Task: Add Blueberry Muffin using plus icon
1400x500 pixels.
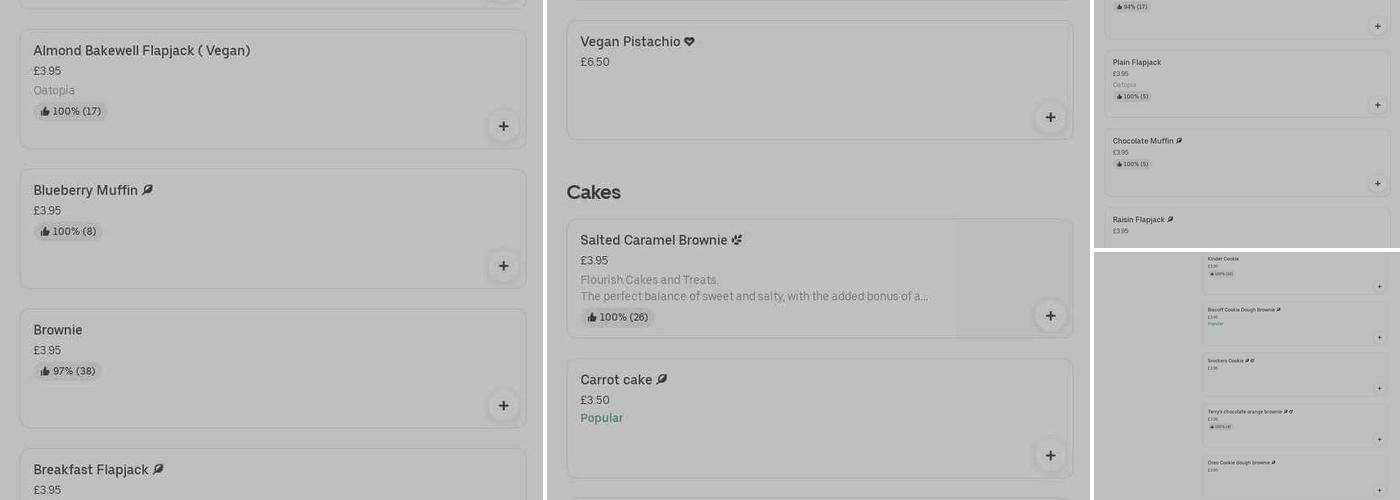Action: [503, 266]
